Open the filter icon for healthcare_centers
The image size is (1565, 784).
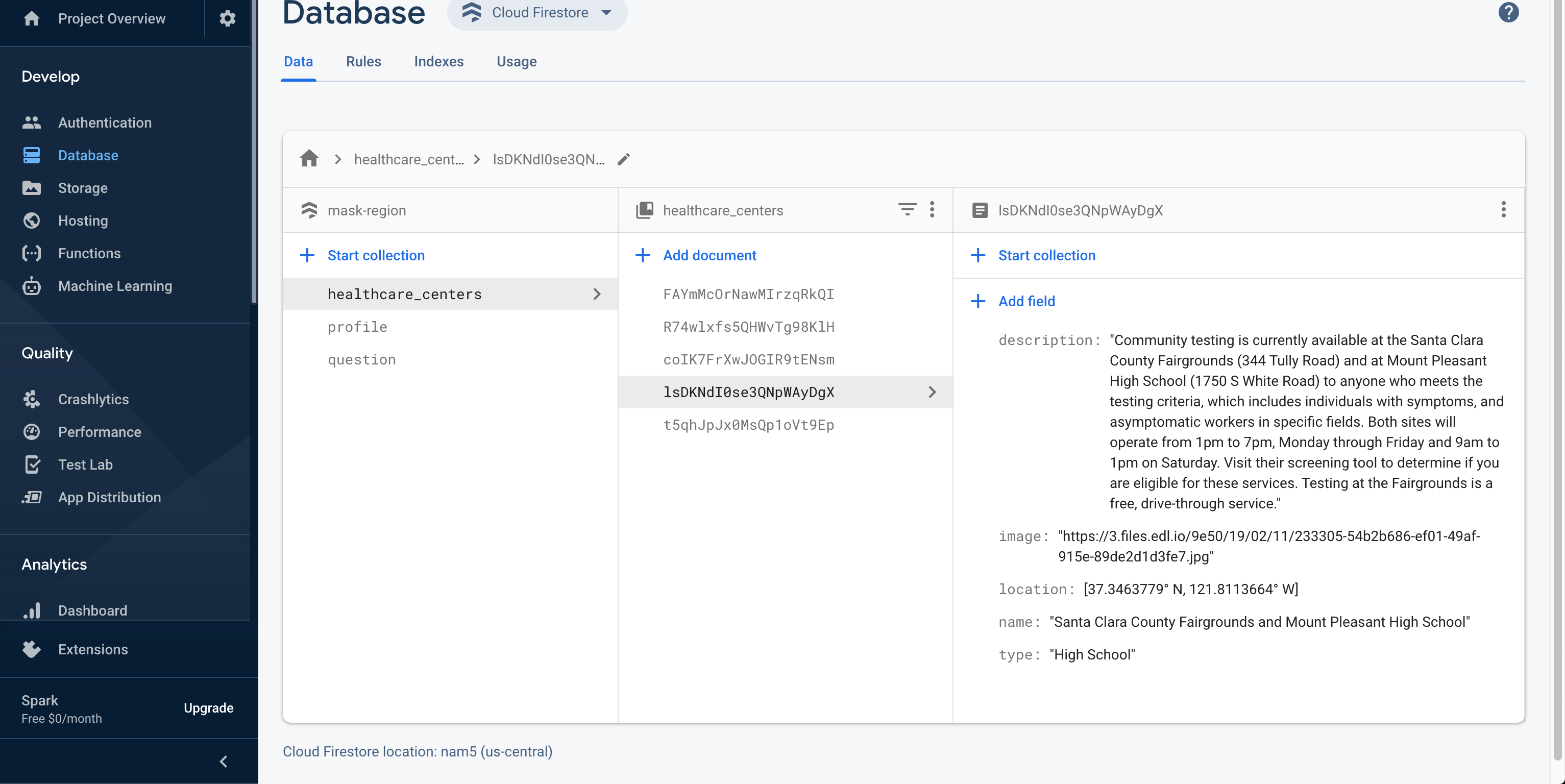point(907,210)
